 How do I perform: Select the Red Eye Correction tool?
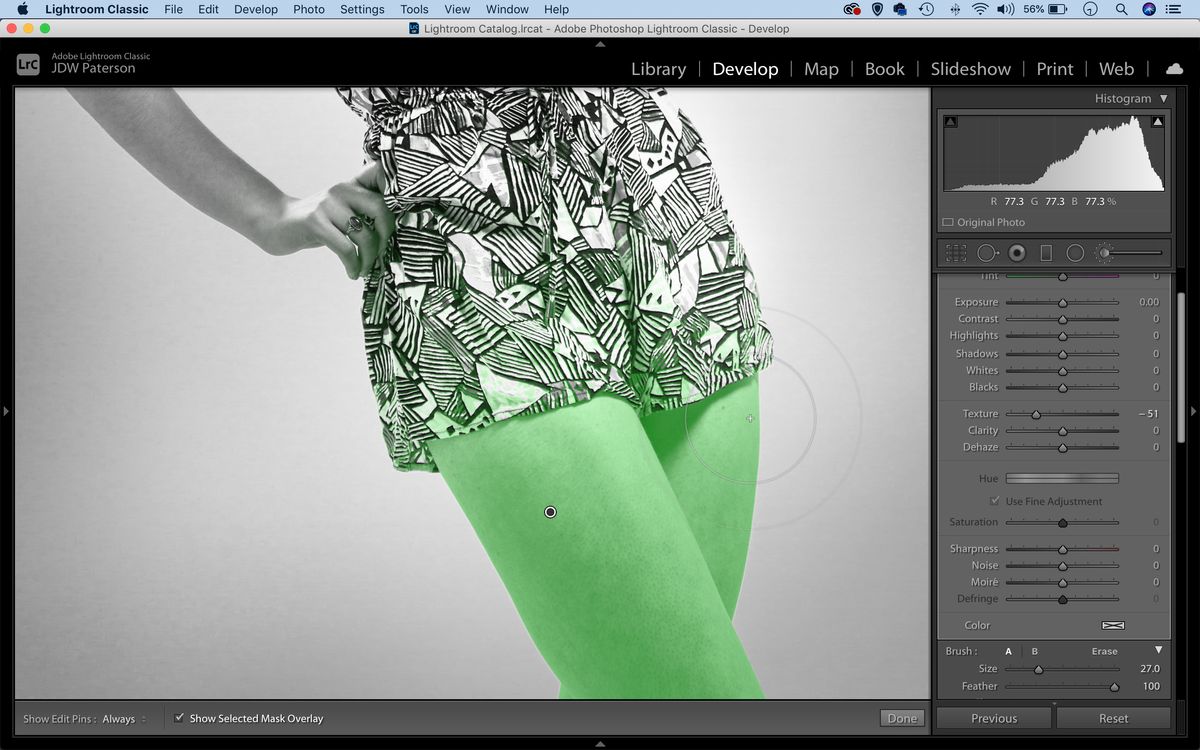tap(1015, 252)
